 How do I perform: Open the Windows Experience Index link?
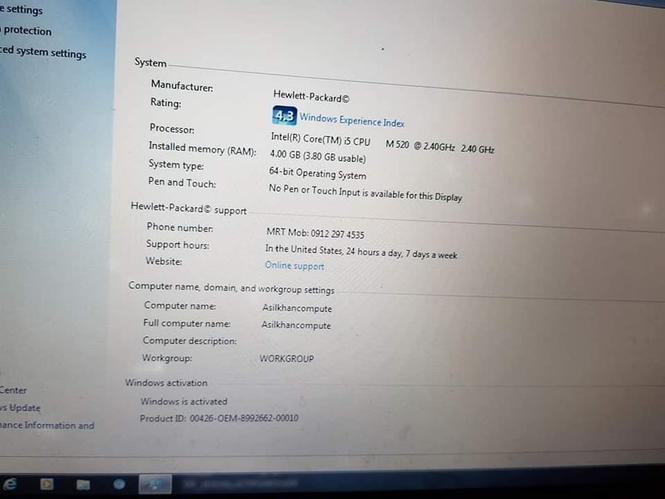[x=352, y=120]
